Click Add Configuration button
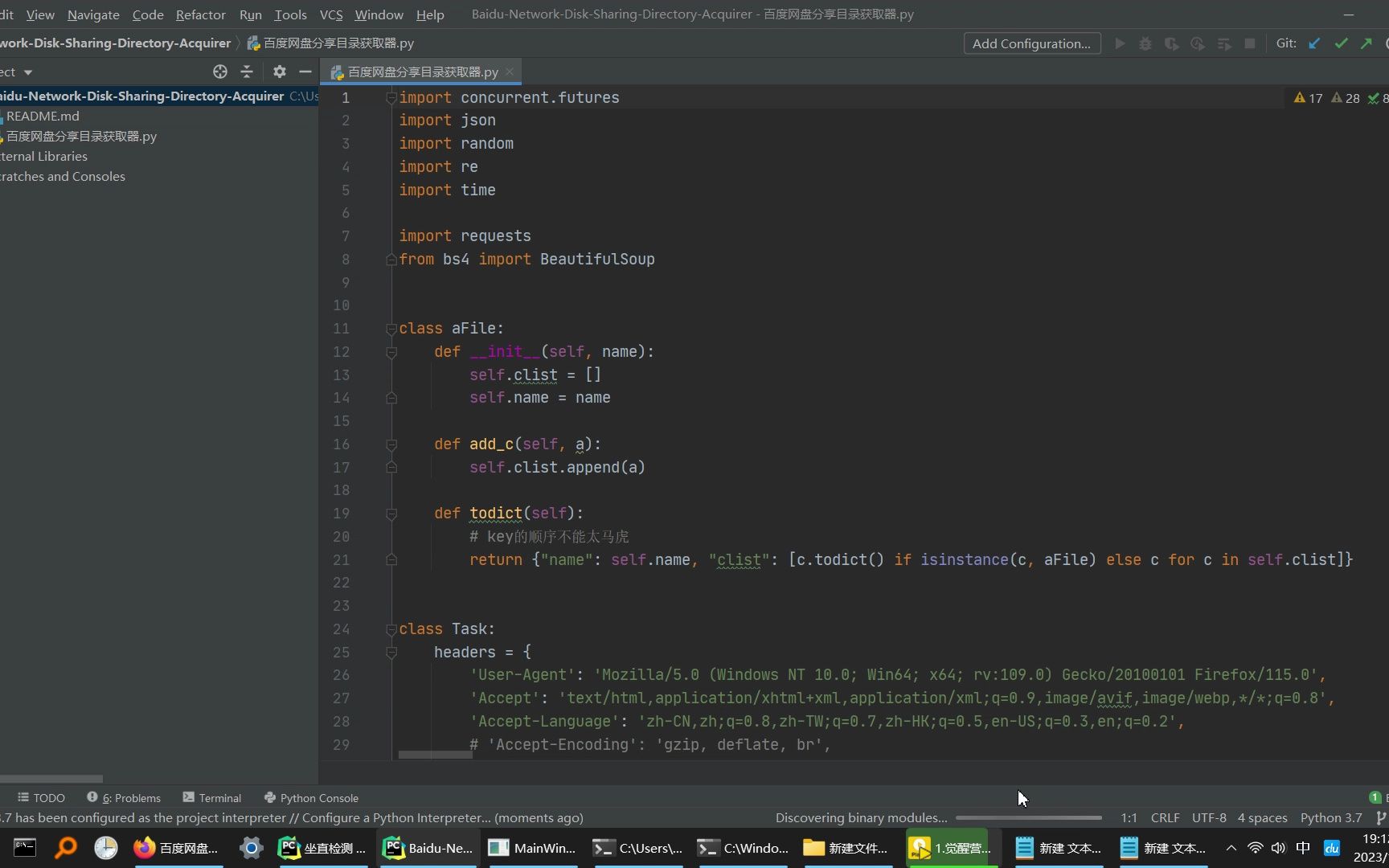 (x=1031, y=43)
